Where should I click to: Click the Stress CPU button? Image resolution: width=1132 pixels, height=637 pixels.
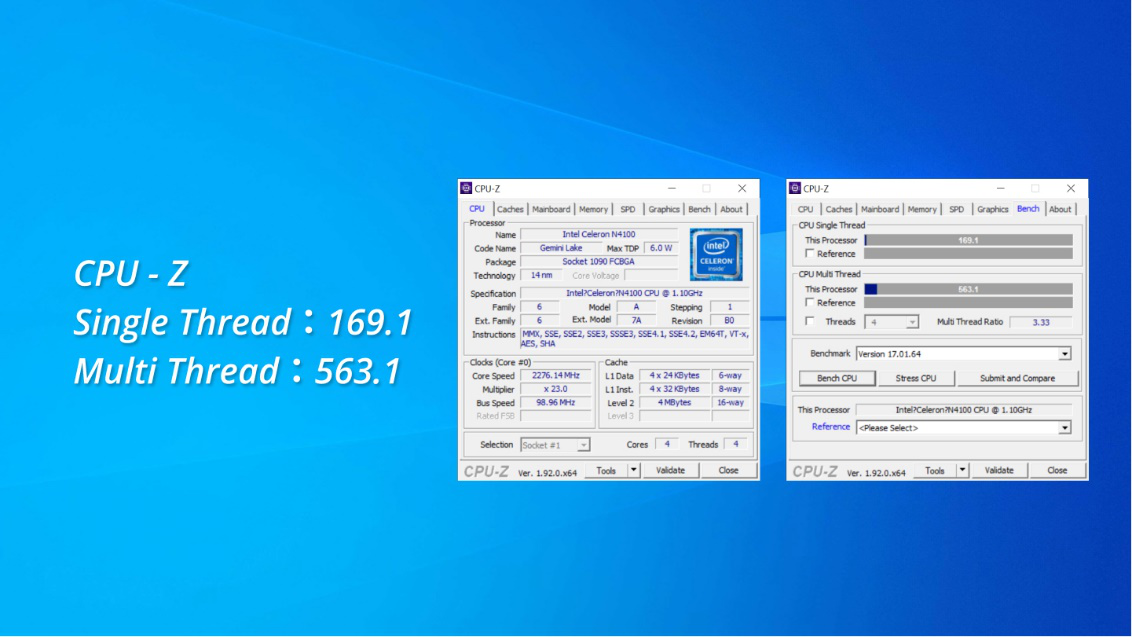915,378
